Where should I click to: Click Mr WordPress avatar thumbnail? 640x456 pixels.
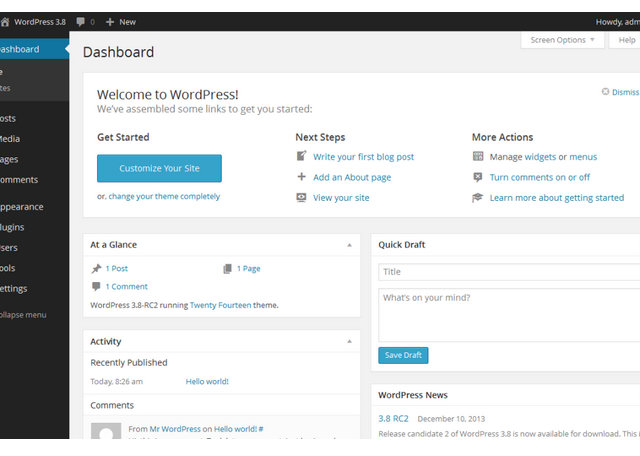(x=106, y=431)
